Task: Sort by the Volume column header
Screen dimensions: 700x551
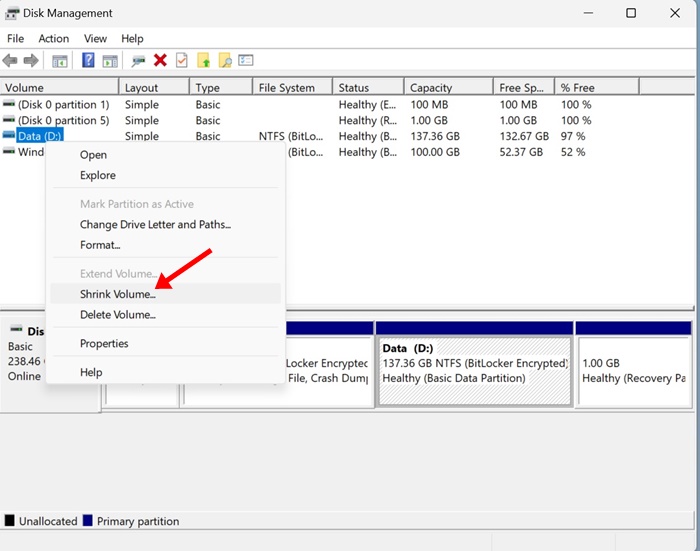Action: point(59,88)
